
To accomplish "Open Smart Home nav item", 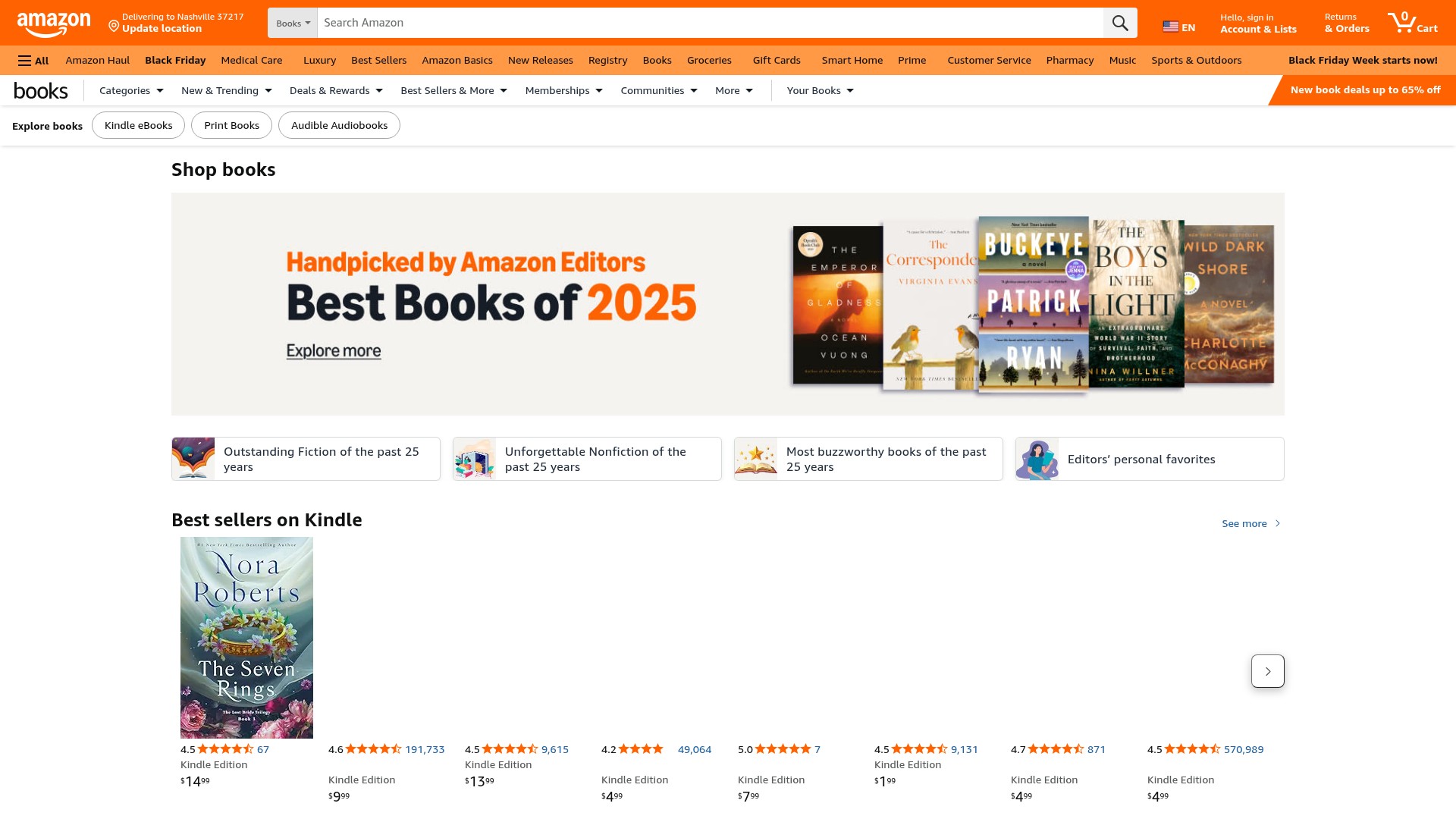I will (852, 60).
